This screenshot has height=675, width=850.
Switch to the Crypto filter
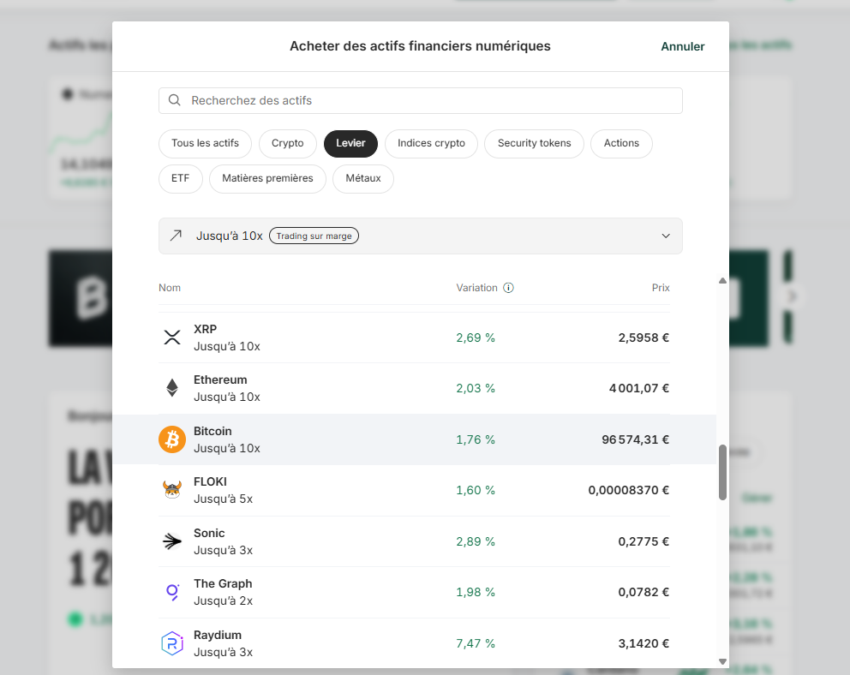click(x=287, y=143)
